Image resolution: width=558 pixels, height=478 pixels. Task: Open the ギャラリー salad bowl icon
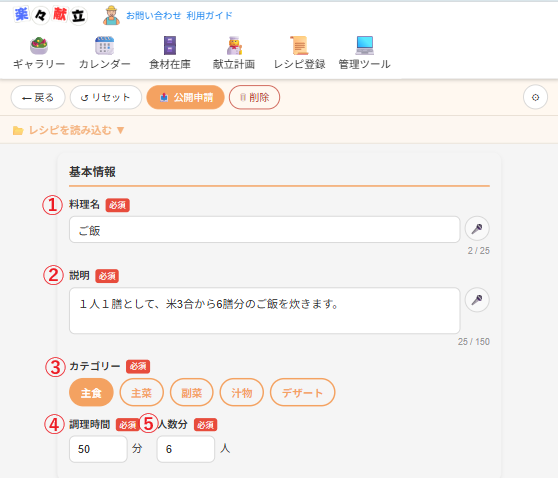(39, 46)
